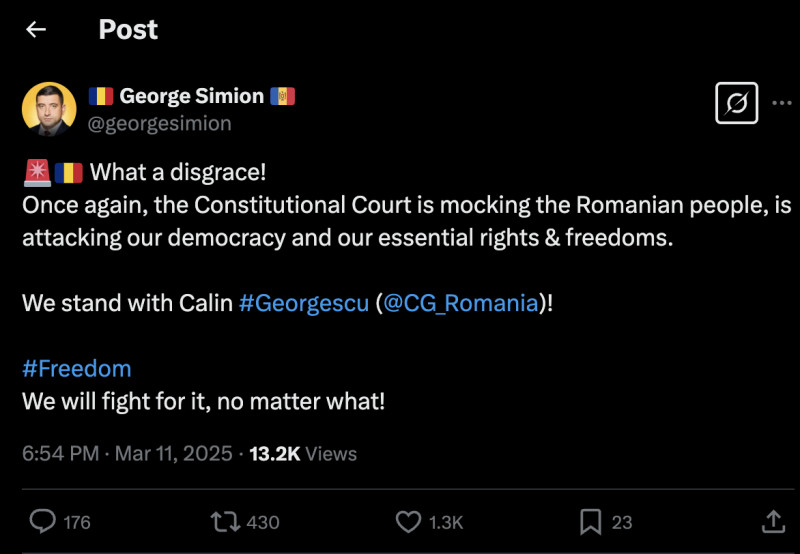Click the George Simion display name
Screen dimensions: 800x554
pos(191,96)
